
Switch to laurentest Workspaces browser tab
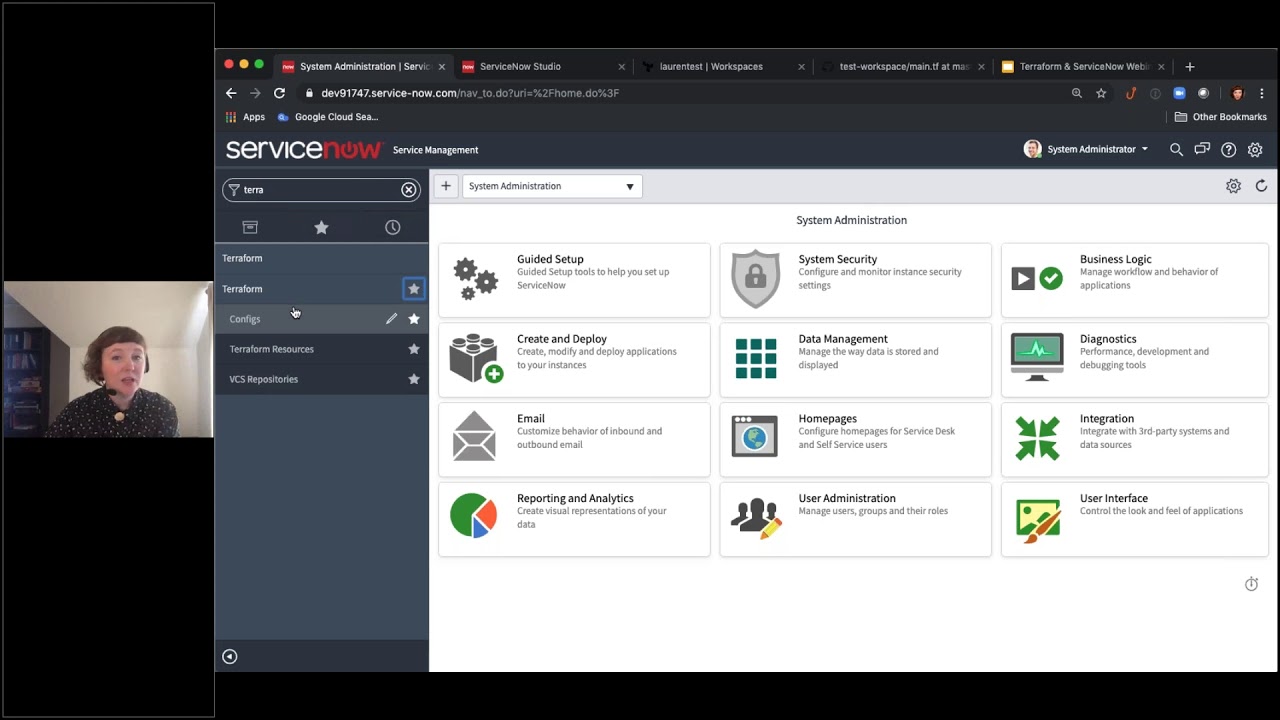[x=721, y=67]
